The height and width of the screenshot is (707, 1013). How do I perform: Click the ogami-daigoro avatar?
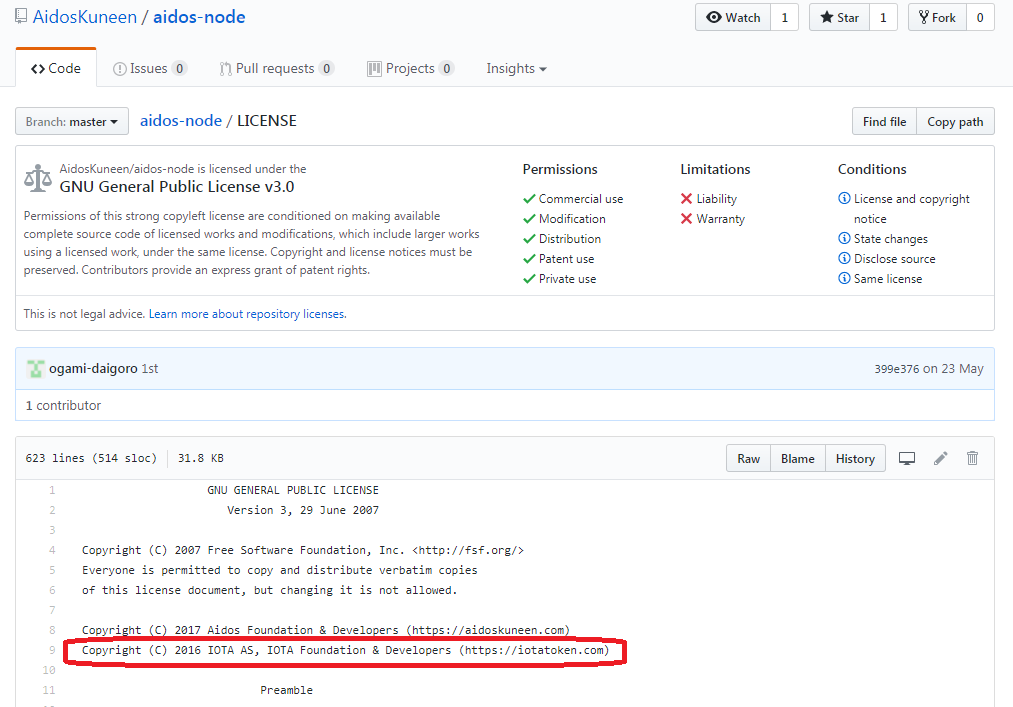pyautogui.click(x=36, y=368)
